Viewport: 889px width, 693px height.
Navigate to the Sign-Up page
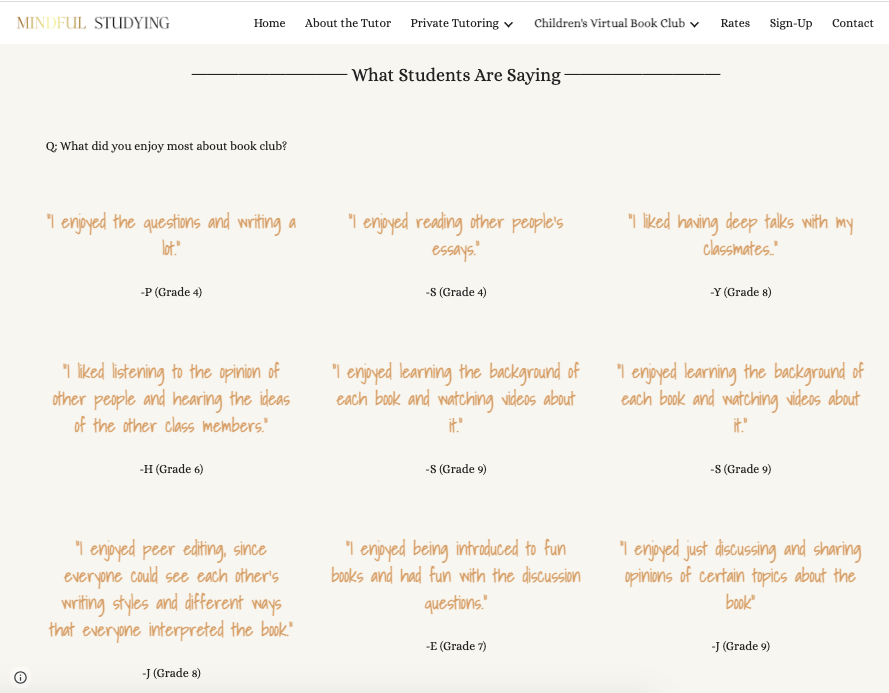790,23
